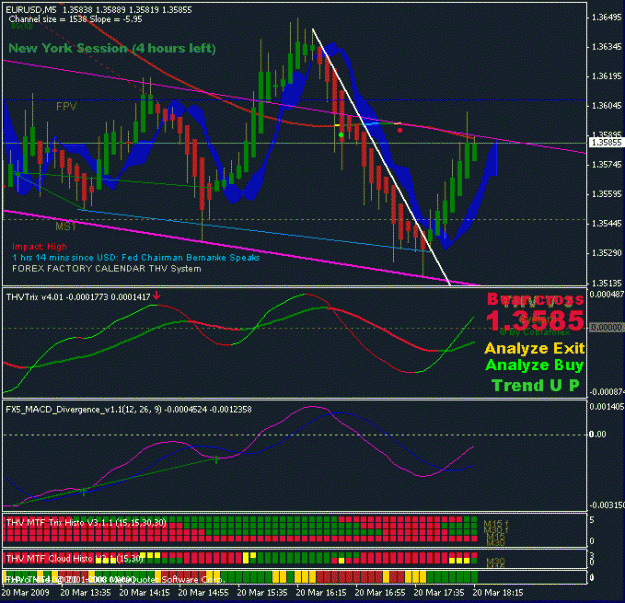The width and height of the screenshot is (625, 603).
Task: Click the 1.36045 price axis label
Action: pyautogui.click(x=607, y=106)
